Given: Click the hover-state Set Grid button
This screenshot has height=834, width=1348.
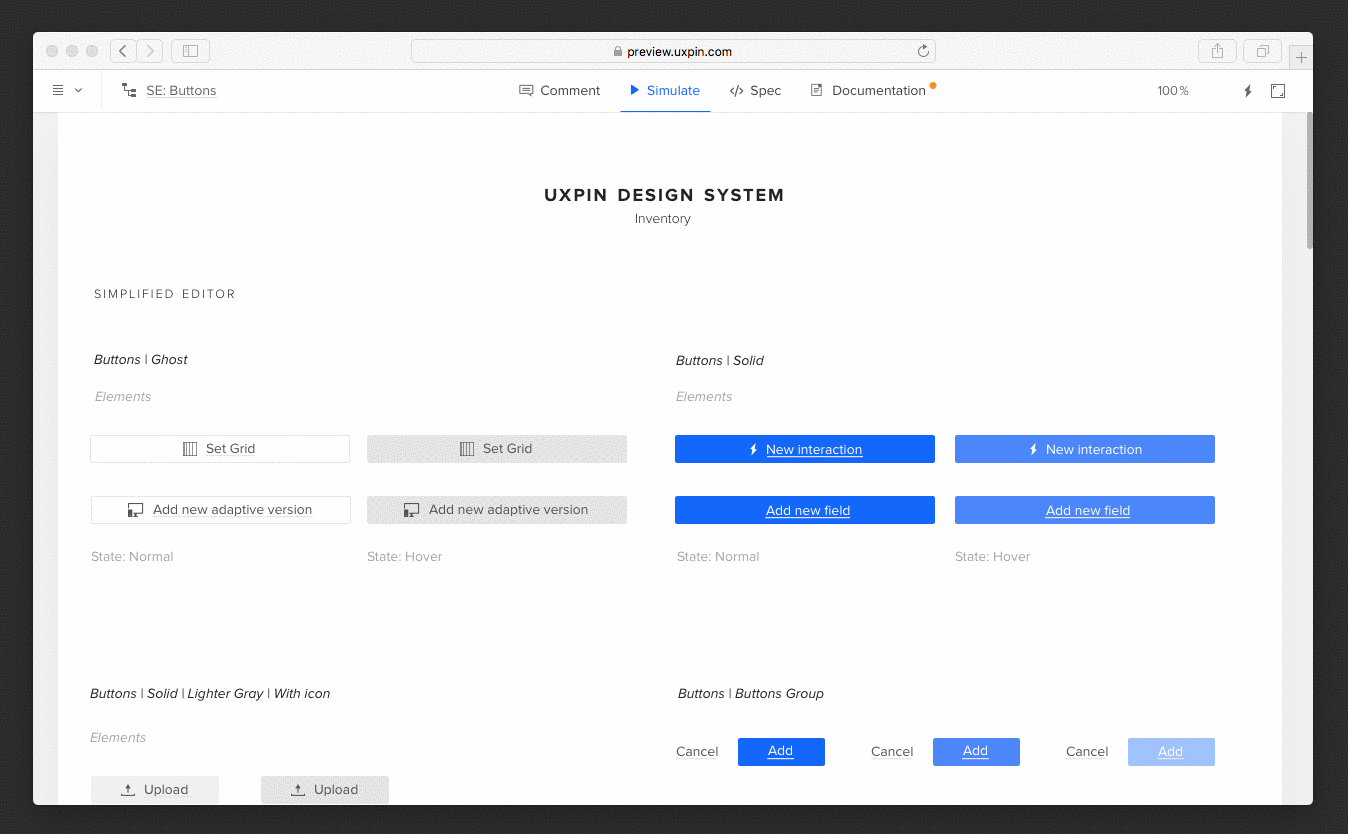Looking at the screenshot, I should [497, 449].
